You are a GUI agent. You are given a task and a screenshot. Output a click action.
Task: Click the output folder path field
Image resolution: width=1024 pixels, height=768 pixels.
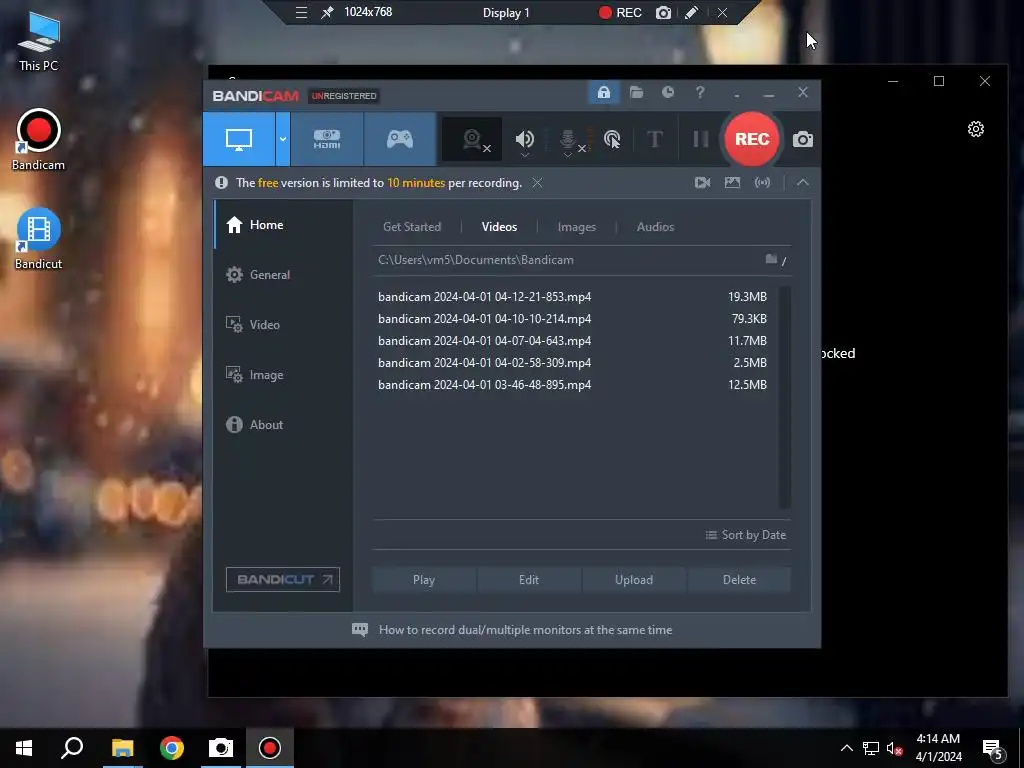click(567, 260)
